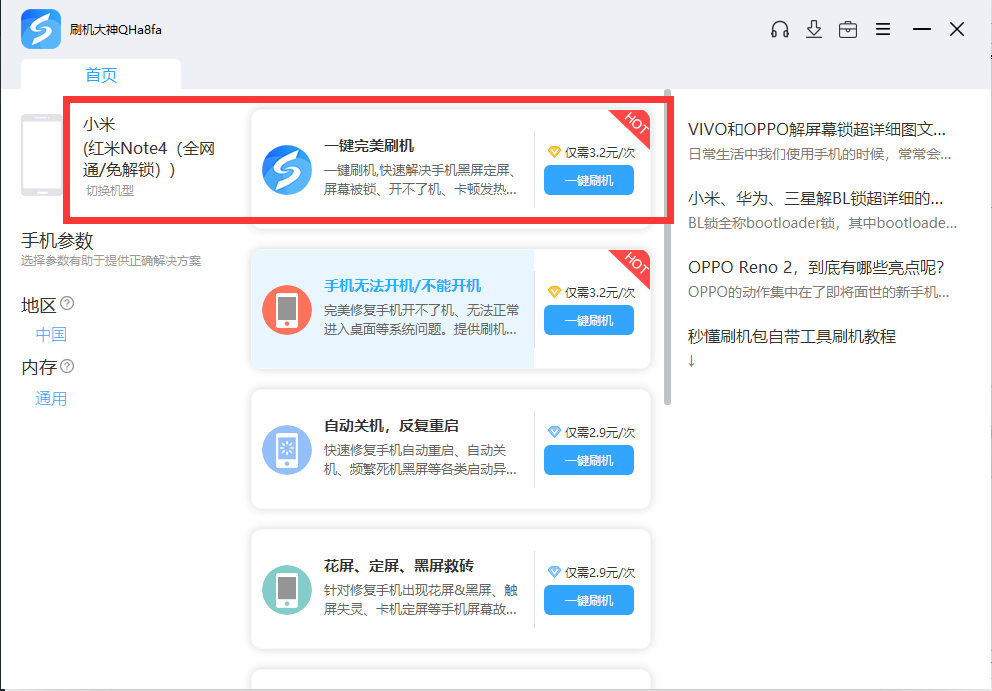This screenshot has height=691, width=992.
Task: Click description 完美修复手机开不了机
Action: click(x=421, y=320)
